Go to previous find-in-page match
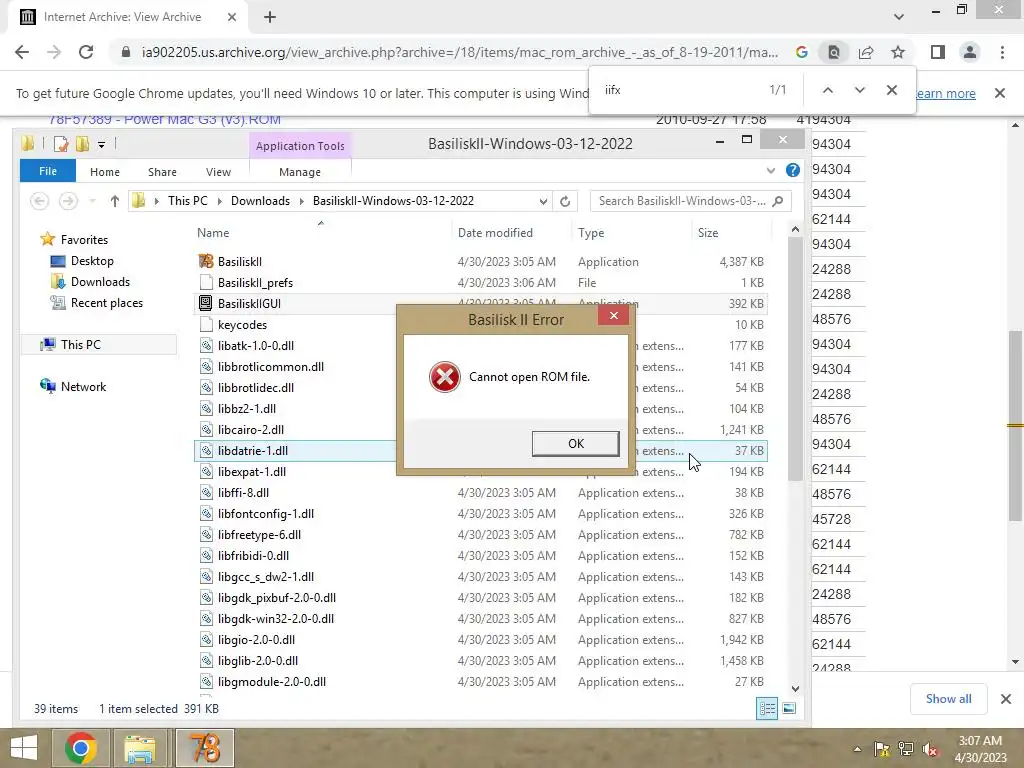This screenshot has height=768, width=1024. pyautogui.click(x=827, y=90)
